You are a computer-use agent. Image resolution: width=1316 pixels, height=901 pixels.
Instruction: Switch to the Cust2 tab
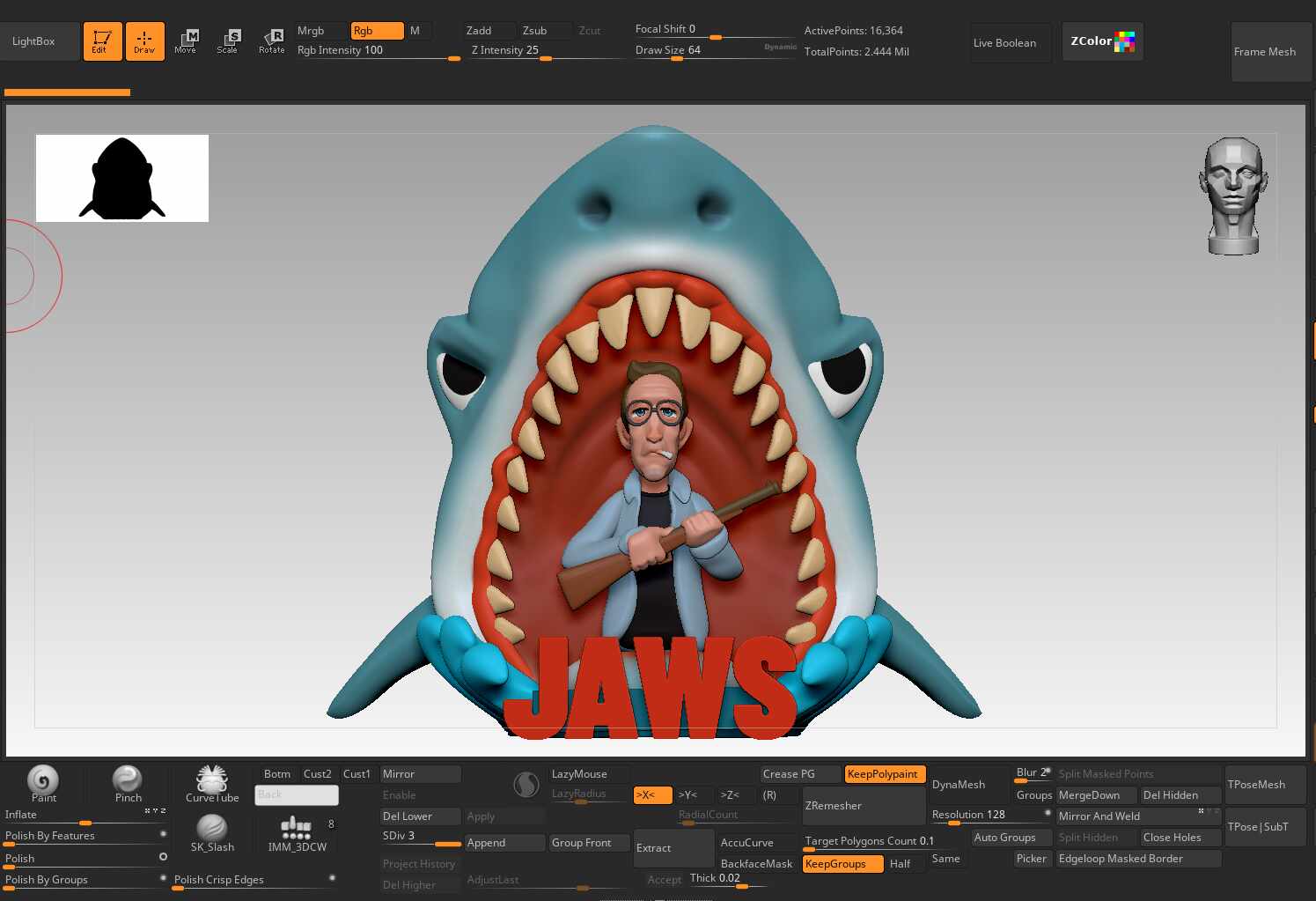click(317, 774)
